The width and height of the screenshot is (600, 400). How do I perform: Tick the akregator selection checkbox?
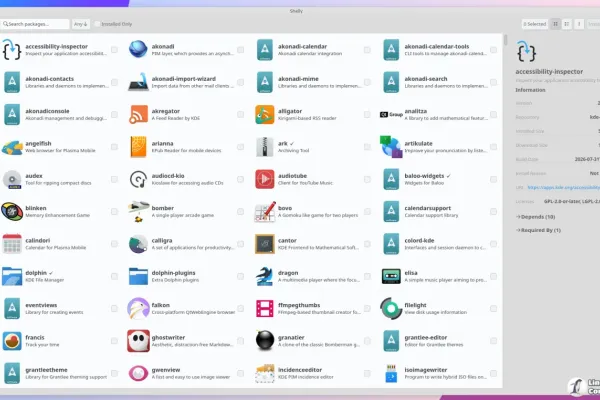point(240,114)
